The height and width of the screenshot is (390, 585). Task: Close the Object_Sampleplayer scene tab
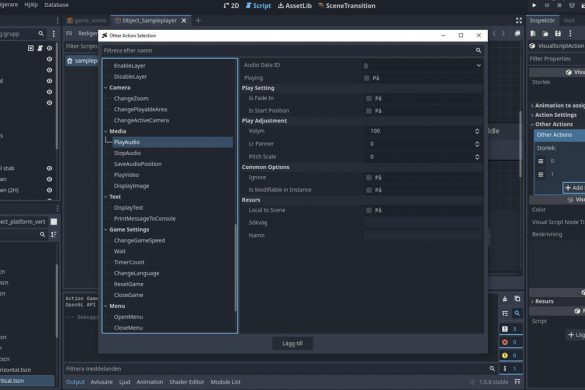point(184,21)
